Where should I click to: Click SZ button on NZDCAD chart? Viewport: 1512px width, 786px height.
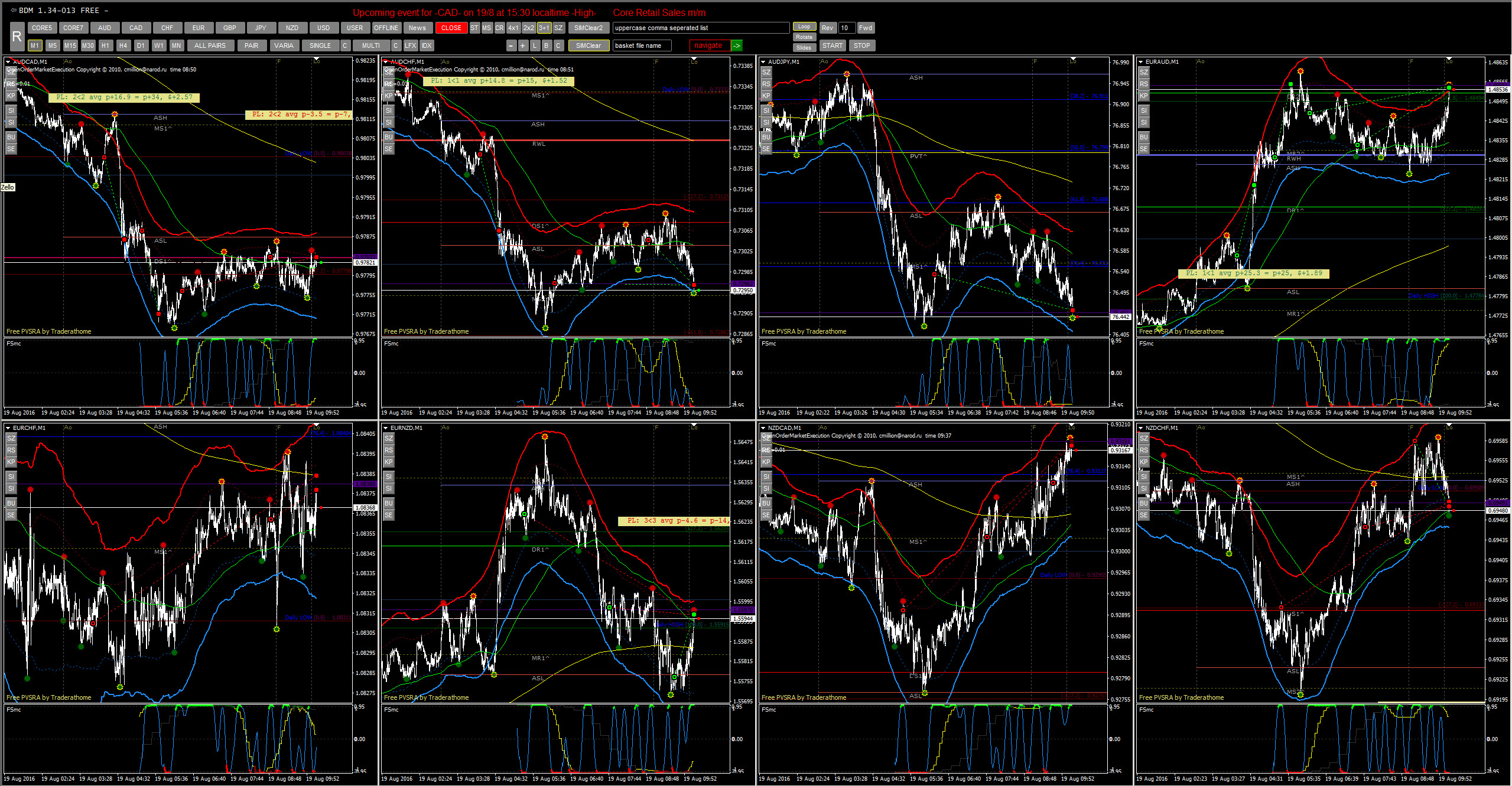pos(766,438)
